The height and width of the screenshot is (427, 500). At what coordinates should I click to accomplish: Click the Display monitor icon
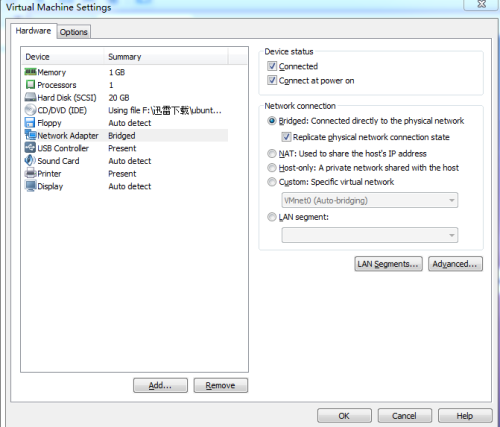tap(30, 186)
